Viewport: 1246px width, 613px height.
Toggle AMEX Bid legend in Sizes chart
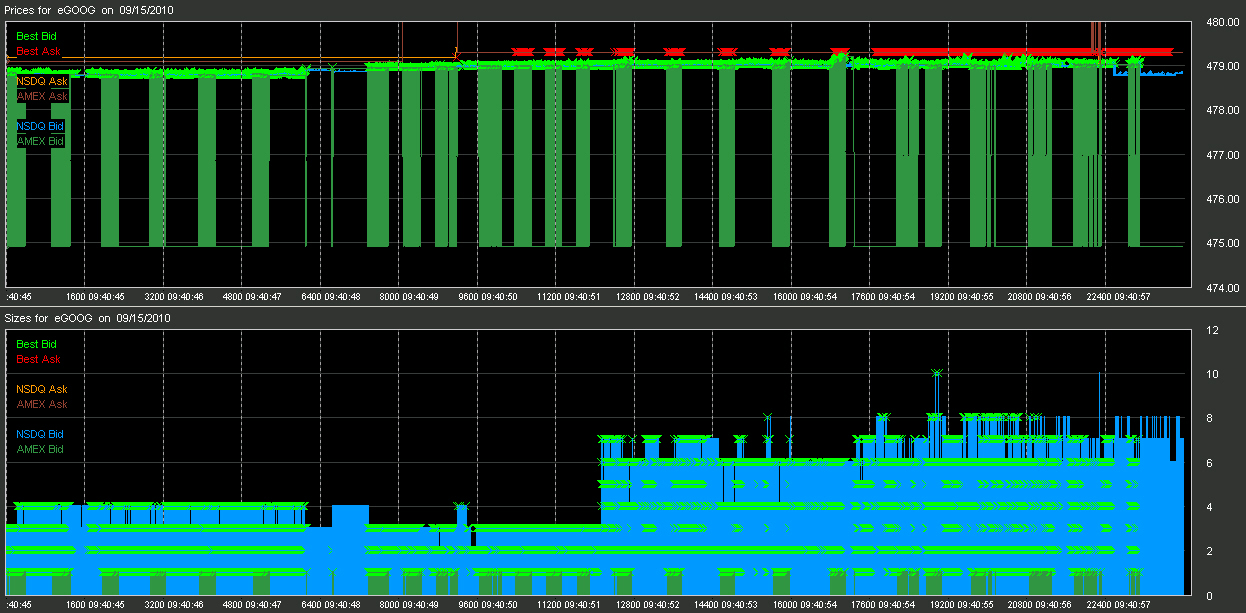40,449
